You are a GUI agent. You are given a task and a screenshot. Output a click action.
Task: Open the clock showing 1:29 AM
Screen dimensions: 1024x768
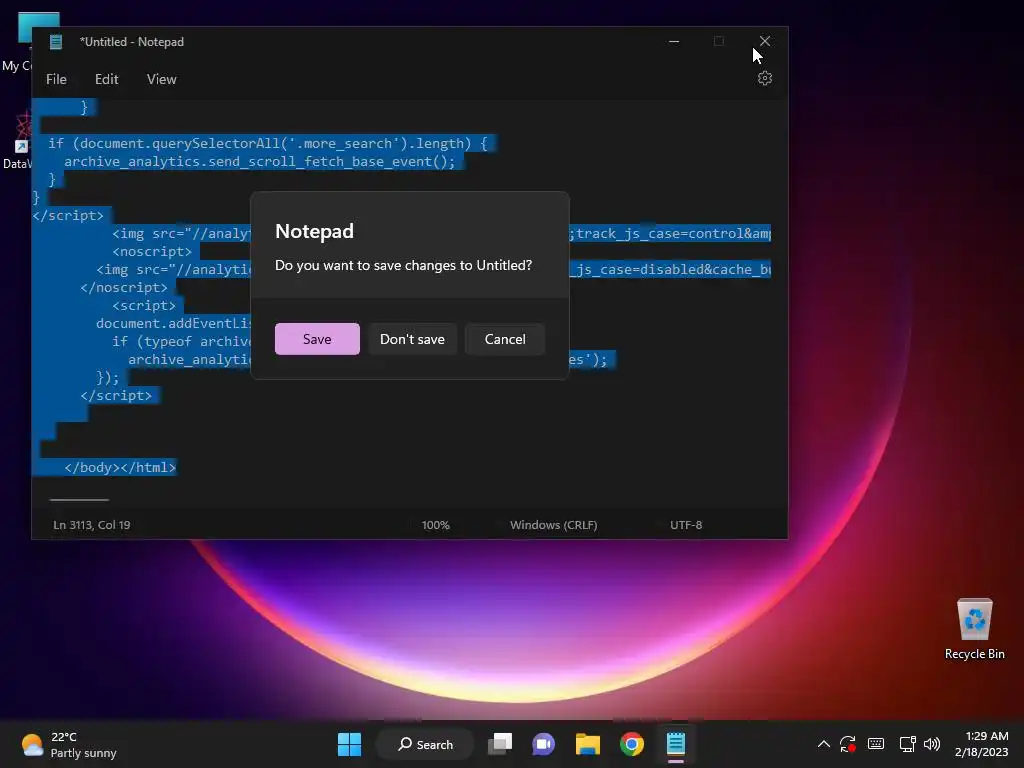click(982, 744)
